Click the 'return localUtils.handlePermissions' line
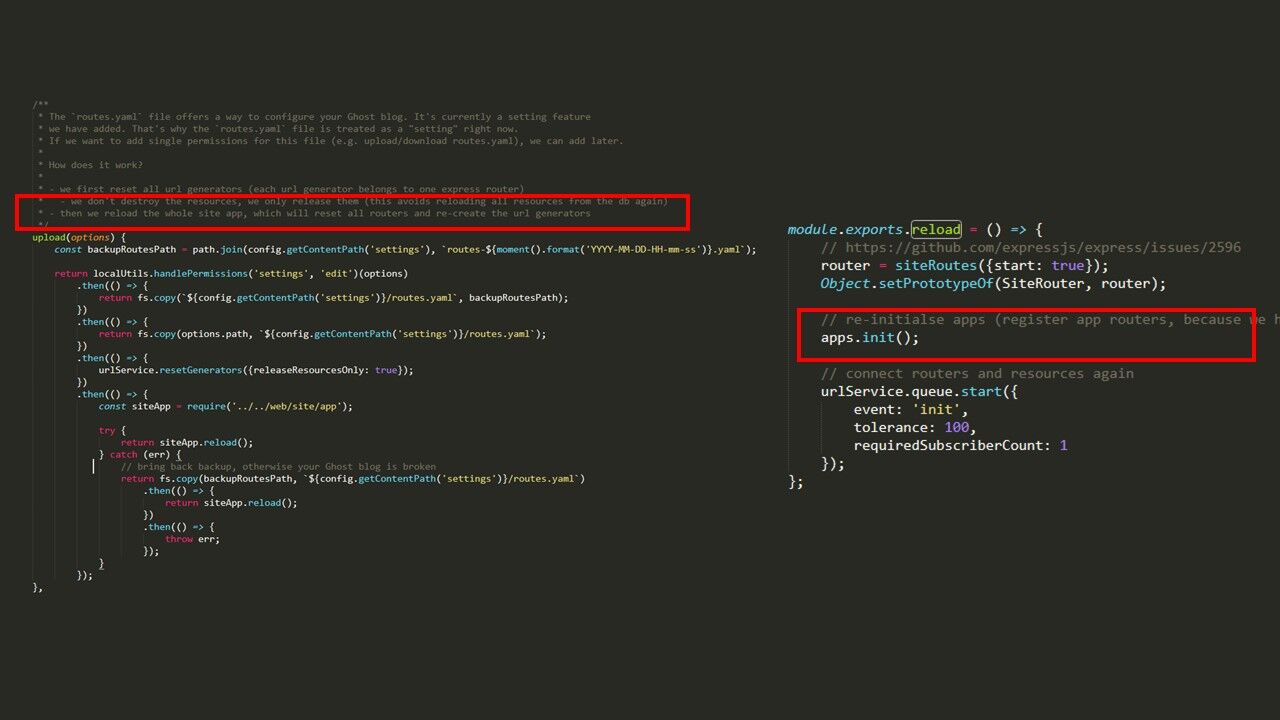1280x720 pixels. point(231,273)
